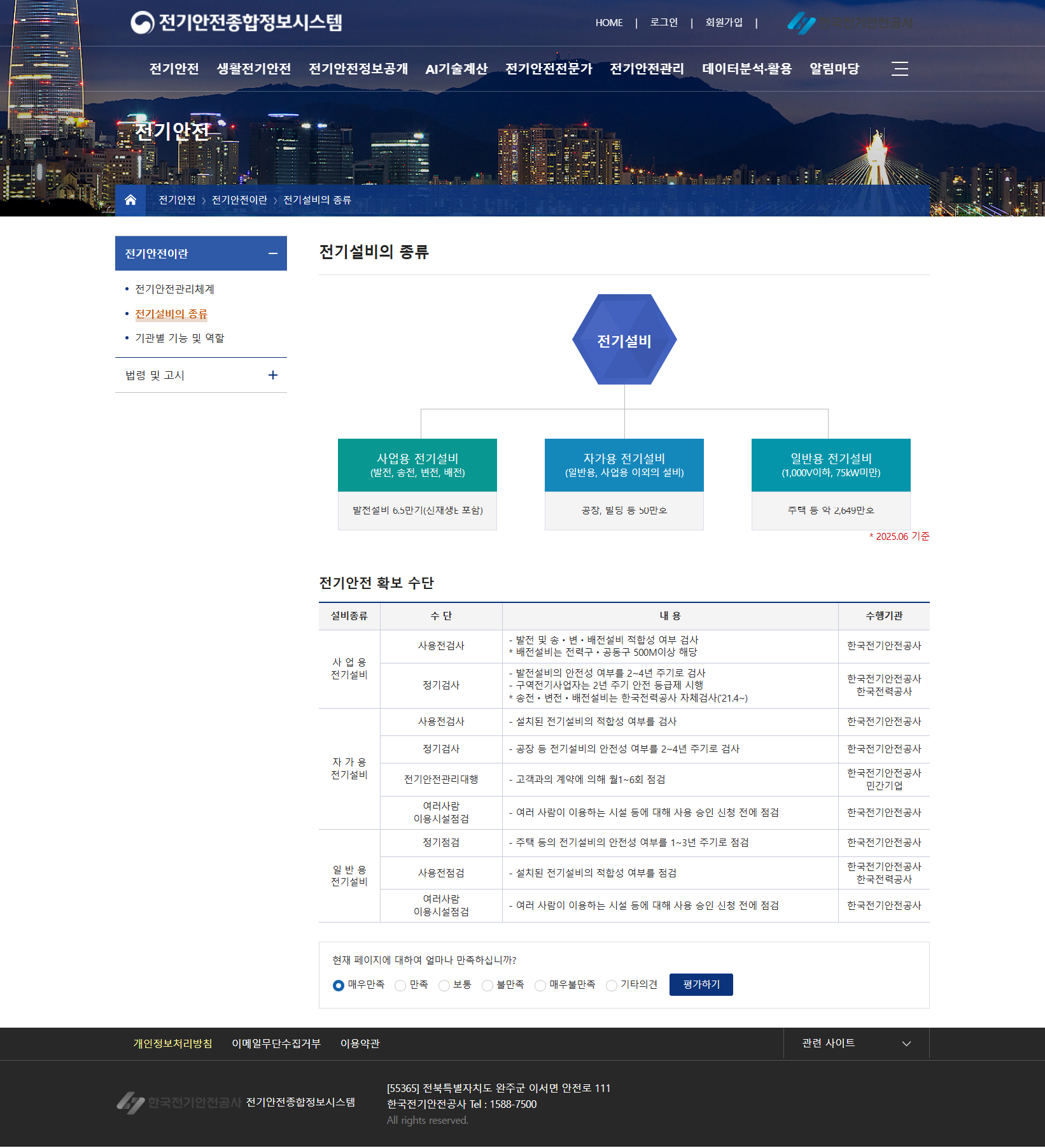
Task: Click the 전기안전종합정보시스템 header logo
Action: (x=236, y=22)
